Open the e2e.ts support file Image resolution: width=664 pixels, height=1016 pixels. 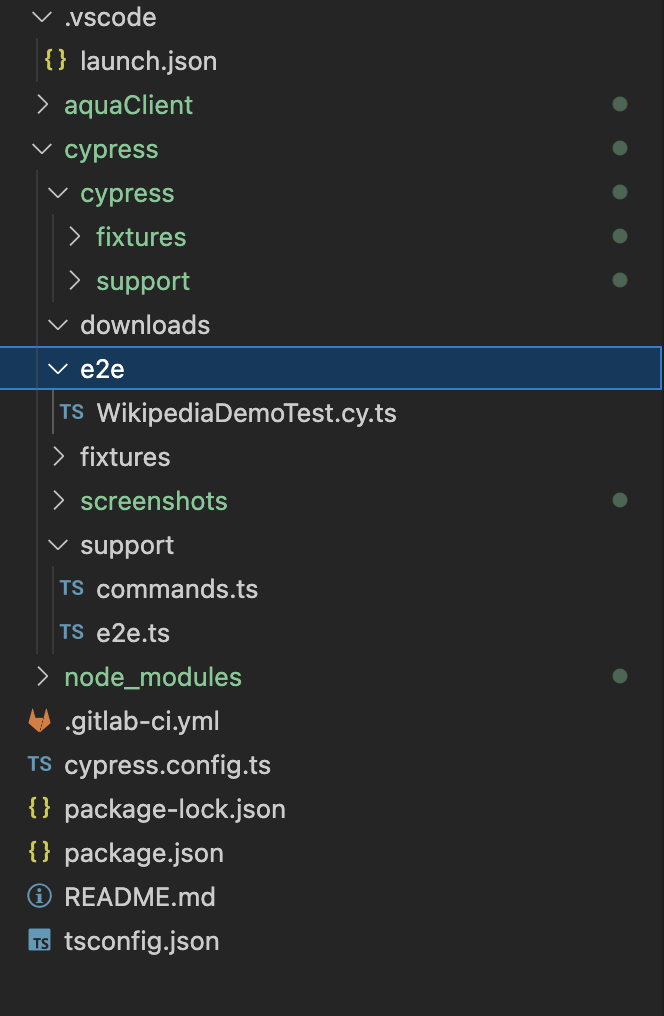(x=132, y=633)
